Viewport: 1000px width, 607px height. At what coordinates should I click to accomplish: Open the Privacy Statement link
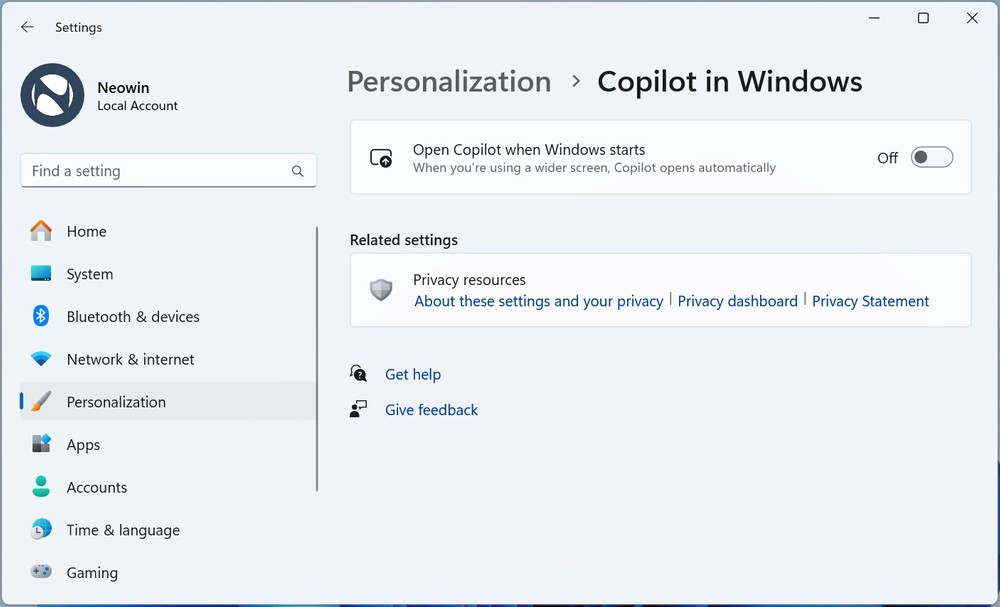click(x=870, y=301)
